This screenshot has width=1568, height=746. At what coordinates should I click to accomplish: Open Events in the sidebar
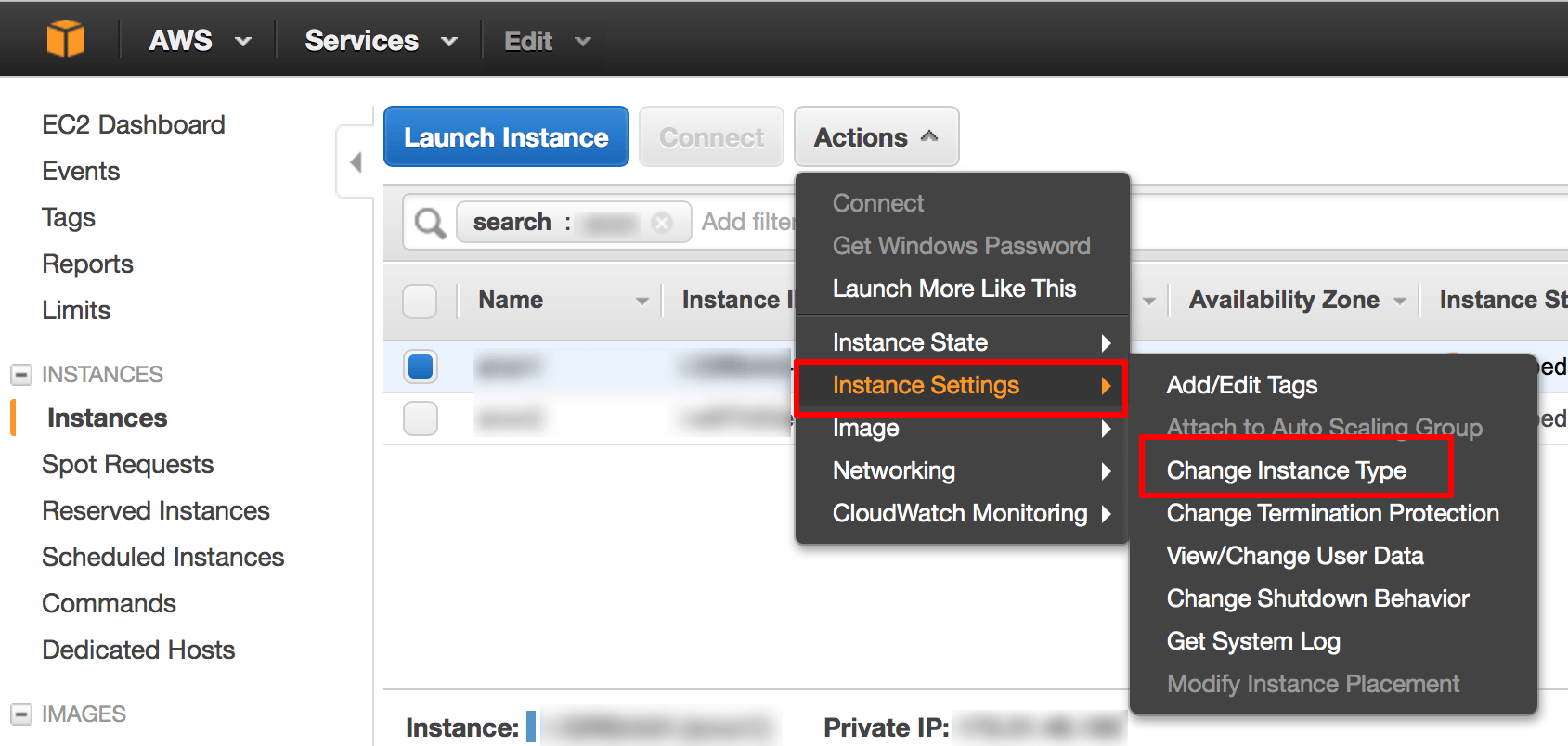coord(81,172)
